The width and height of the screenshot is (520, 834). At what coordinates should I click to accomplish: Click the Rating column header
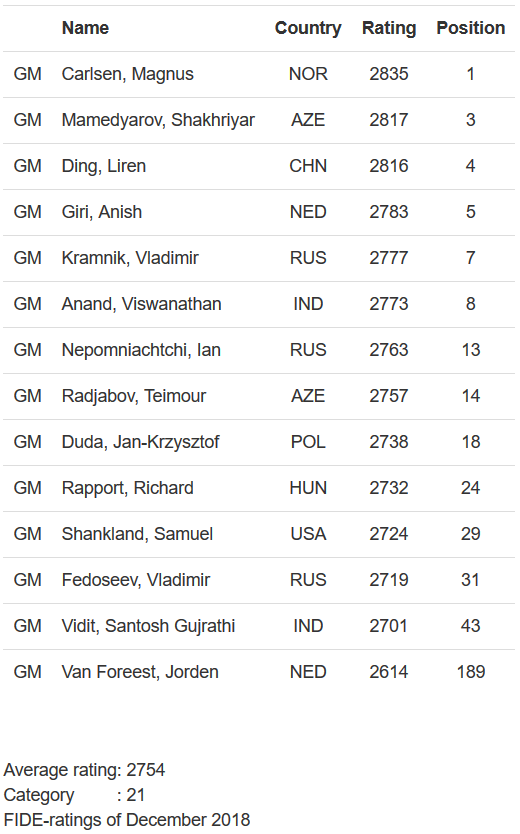click(x=389, y=28)
